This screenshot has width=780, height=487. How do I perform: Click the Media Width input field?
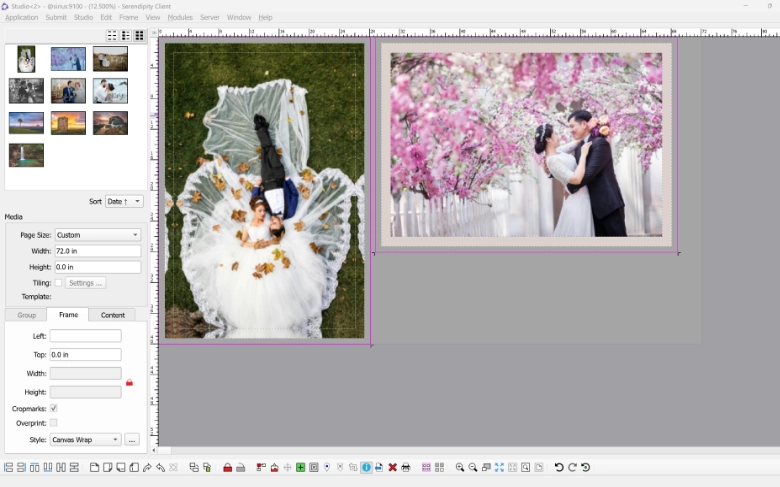(97, 251)
